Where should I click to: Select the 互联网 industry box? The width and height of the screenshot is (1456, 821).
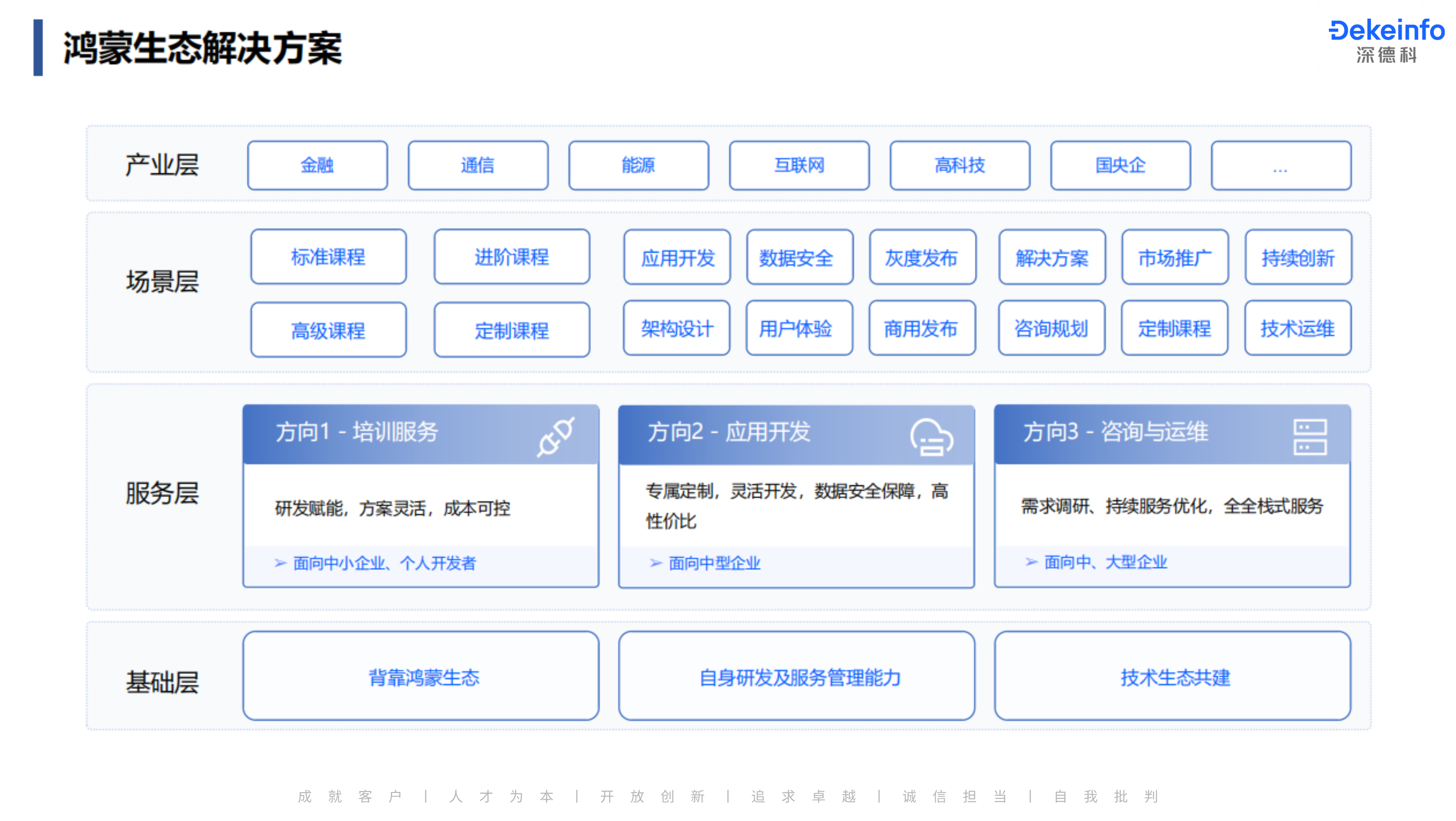[799, 165]
